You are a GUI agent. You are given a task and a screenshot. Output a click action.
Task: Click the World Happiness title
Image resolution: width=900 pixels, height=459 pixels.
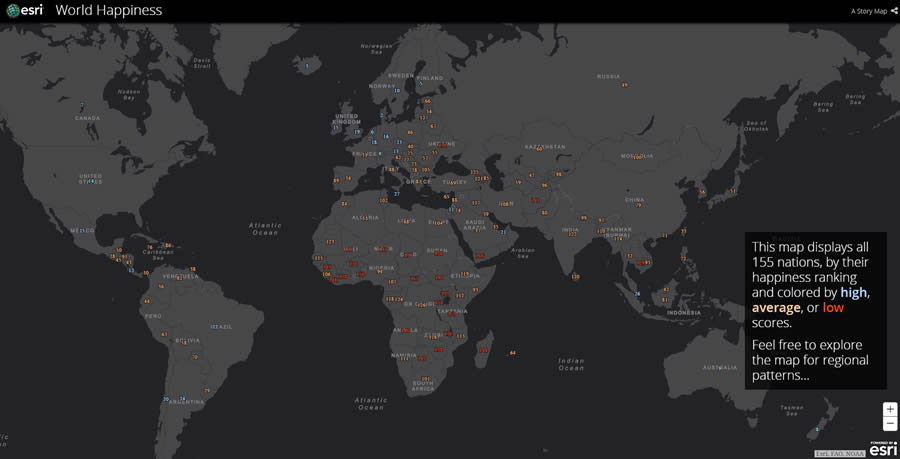coord(108,10)
